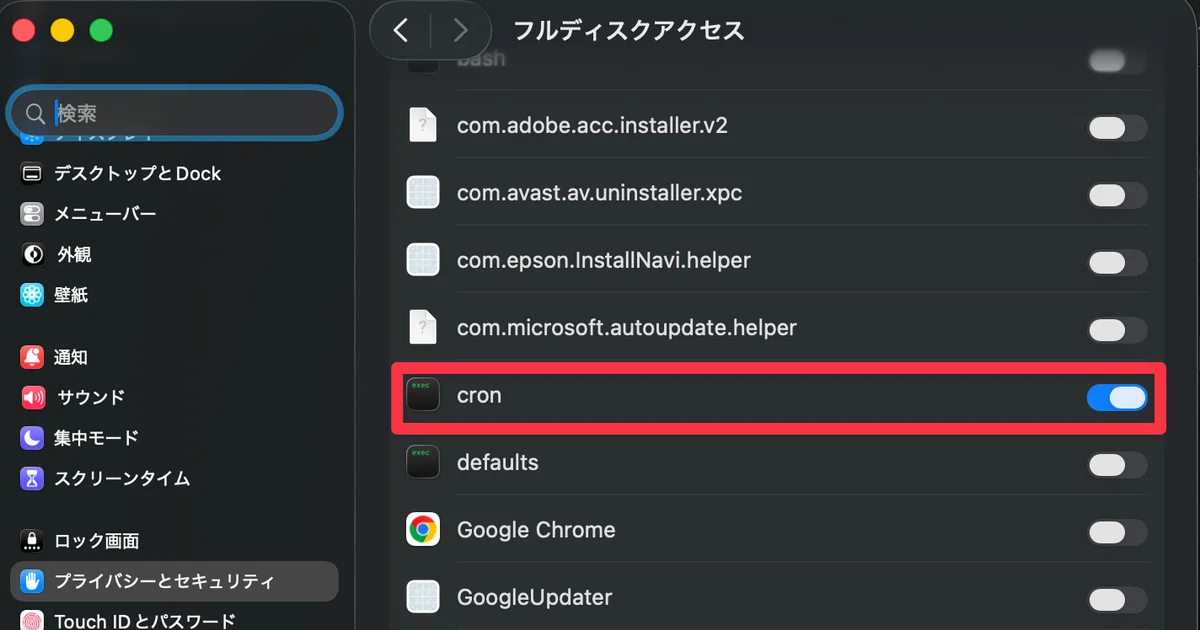Enable com.adobe.acc.installer.v2 toggle
1200x630 pixels.
(x=1117, y=127)
